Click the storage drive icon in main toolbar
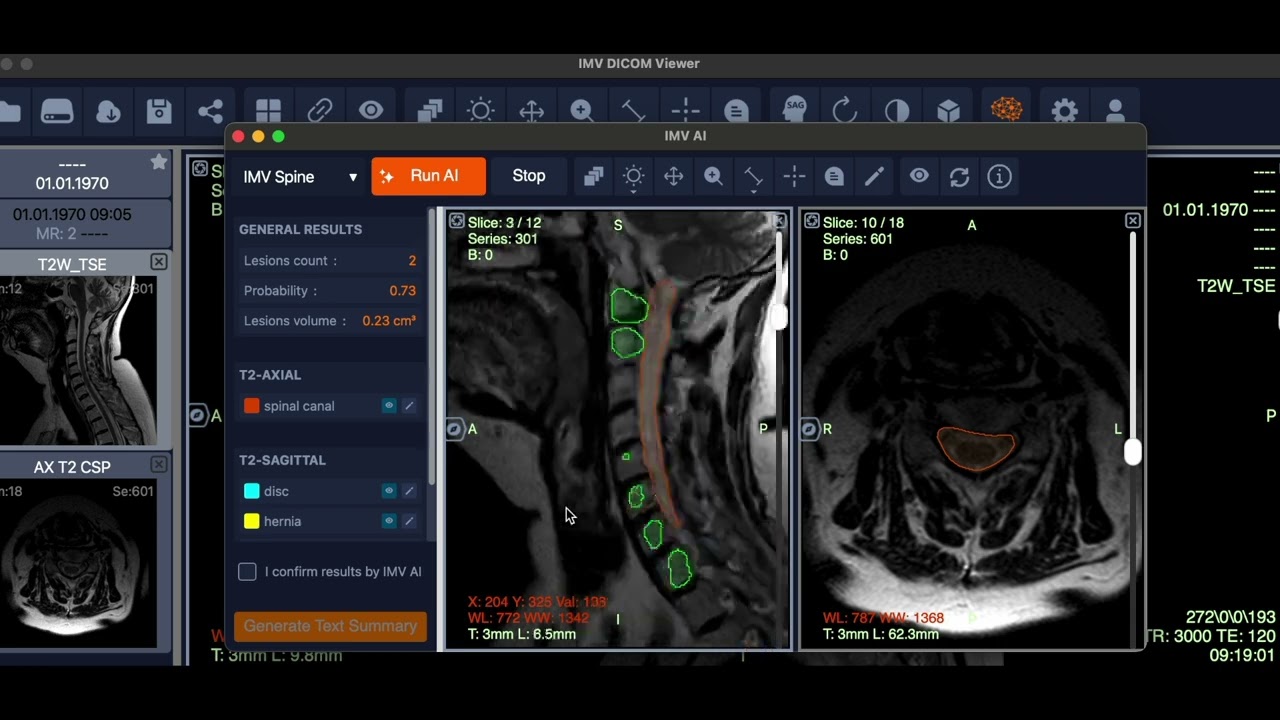The image size is (1280, 720). pos(57,111)
